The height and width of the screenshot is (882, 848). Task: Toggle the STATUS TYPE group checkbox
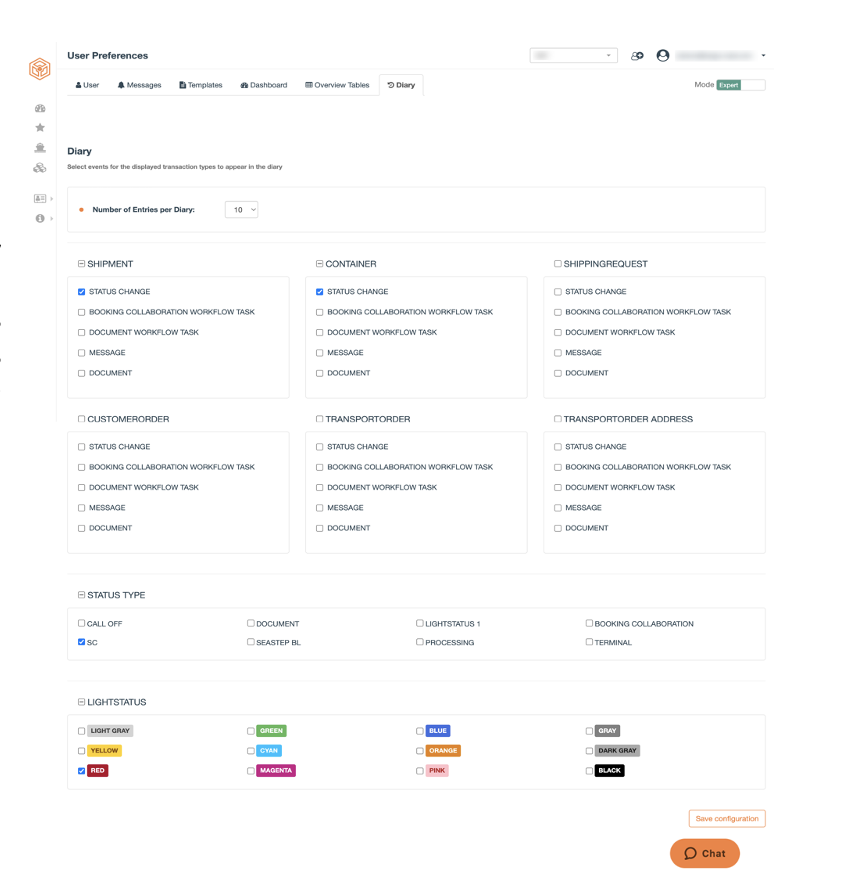click(82, 595)
